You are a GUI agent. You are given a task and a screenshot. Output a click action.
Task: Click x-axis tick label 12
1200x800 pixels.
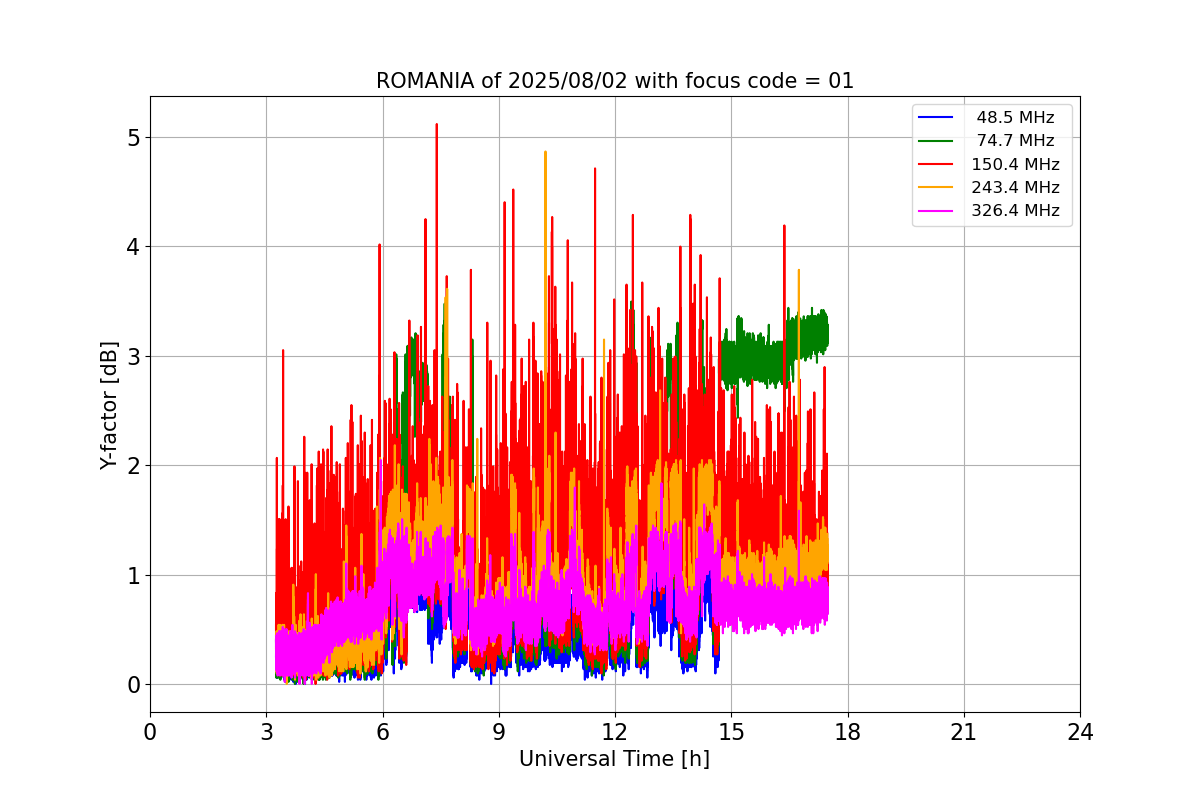tap(615, 732)
